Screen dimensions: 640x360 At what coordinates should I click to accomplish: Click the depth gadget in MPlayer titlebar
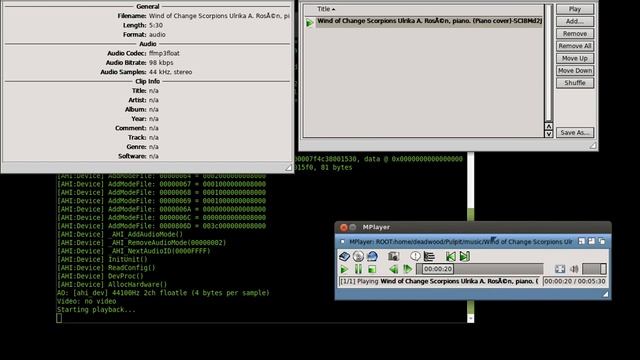602,241
